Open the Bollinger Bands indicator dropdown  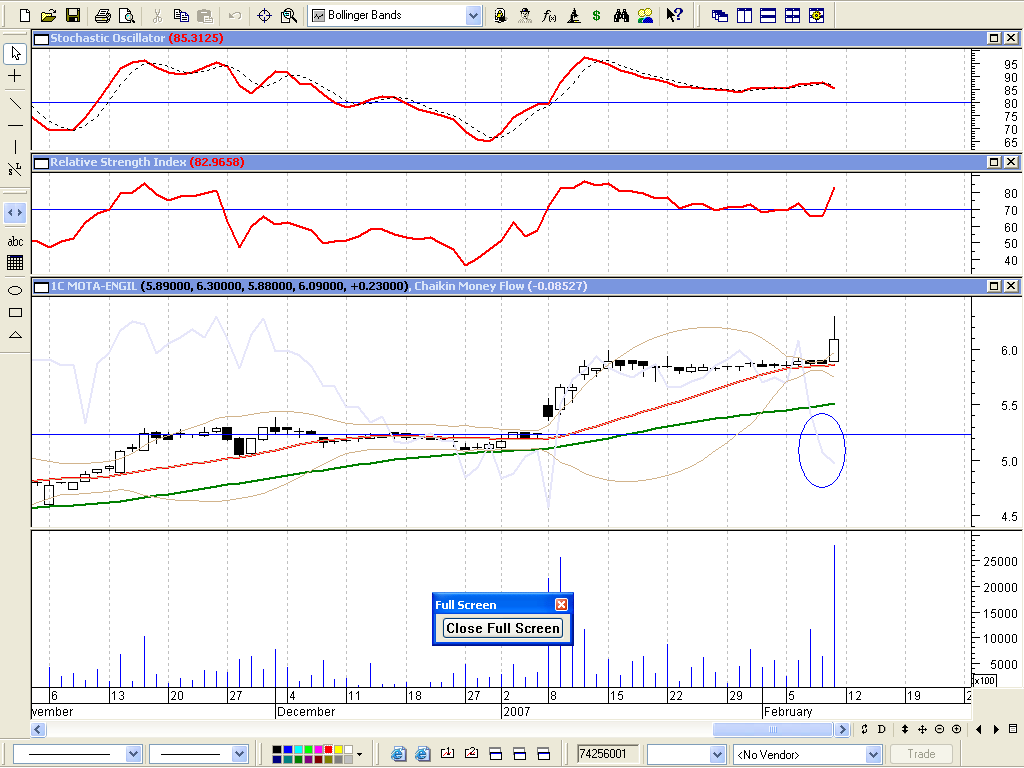(x=473, y=16)
